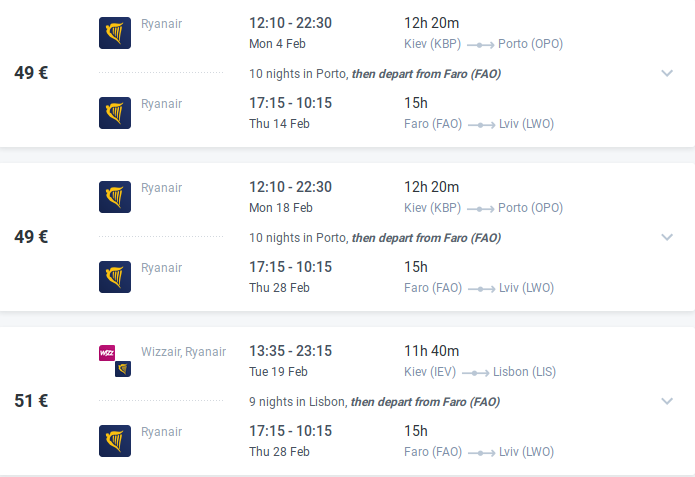
Task: Click small Ryanair logo beside the Wizzair logo
Action: pyautogui.click(x=123, y=369)
